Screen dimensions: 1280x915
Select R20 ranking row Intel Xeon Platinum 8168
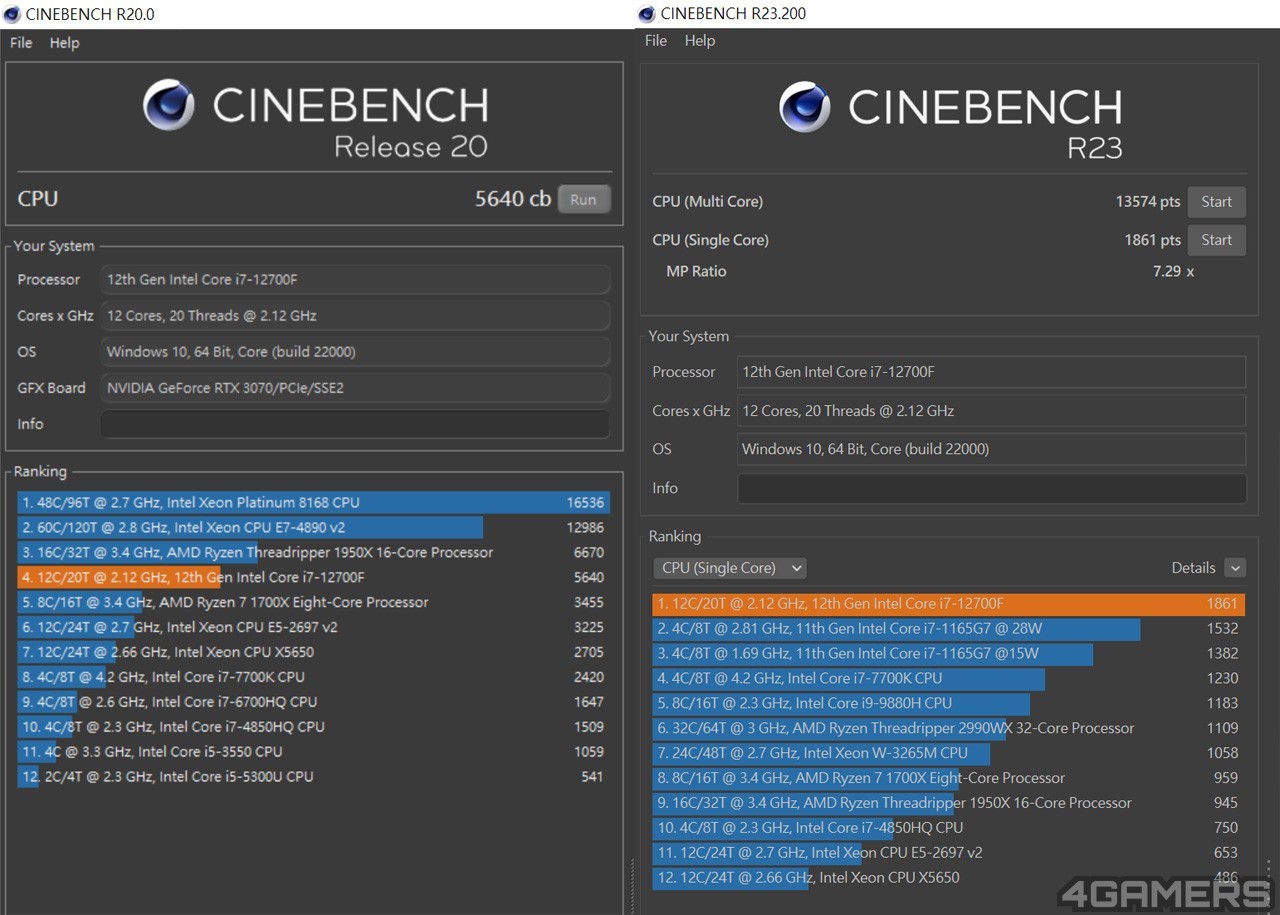coord(313,503)
